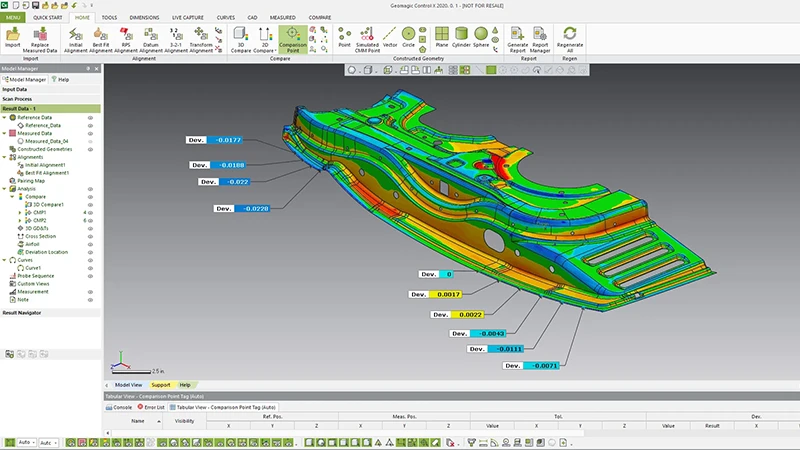800x450 pixels.
Task: Click the Generate Report icon
Action: tap(518, 36)
